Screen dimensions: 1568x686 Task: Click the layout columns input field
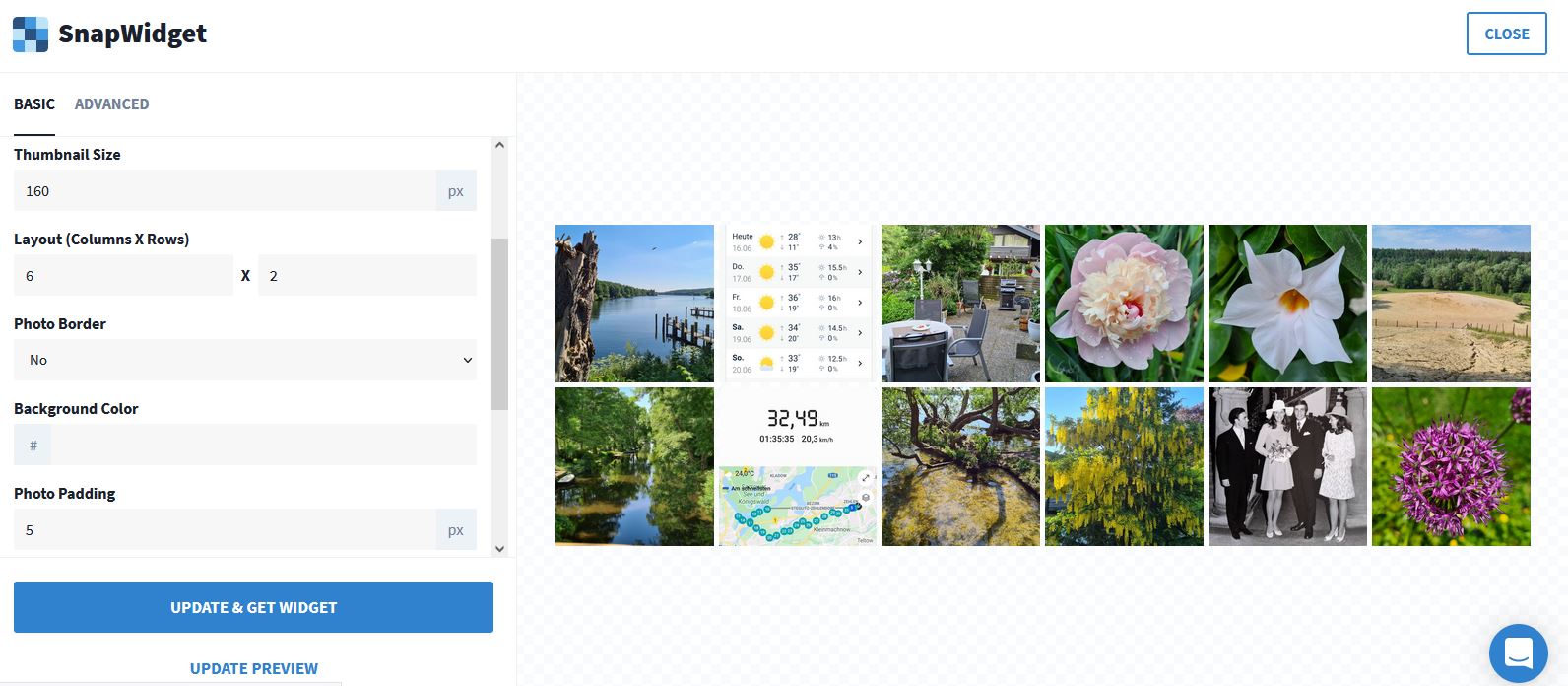[123, 276]
